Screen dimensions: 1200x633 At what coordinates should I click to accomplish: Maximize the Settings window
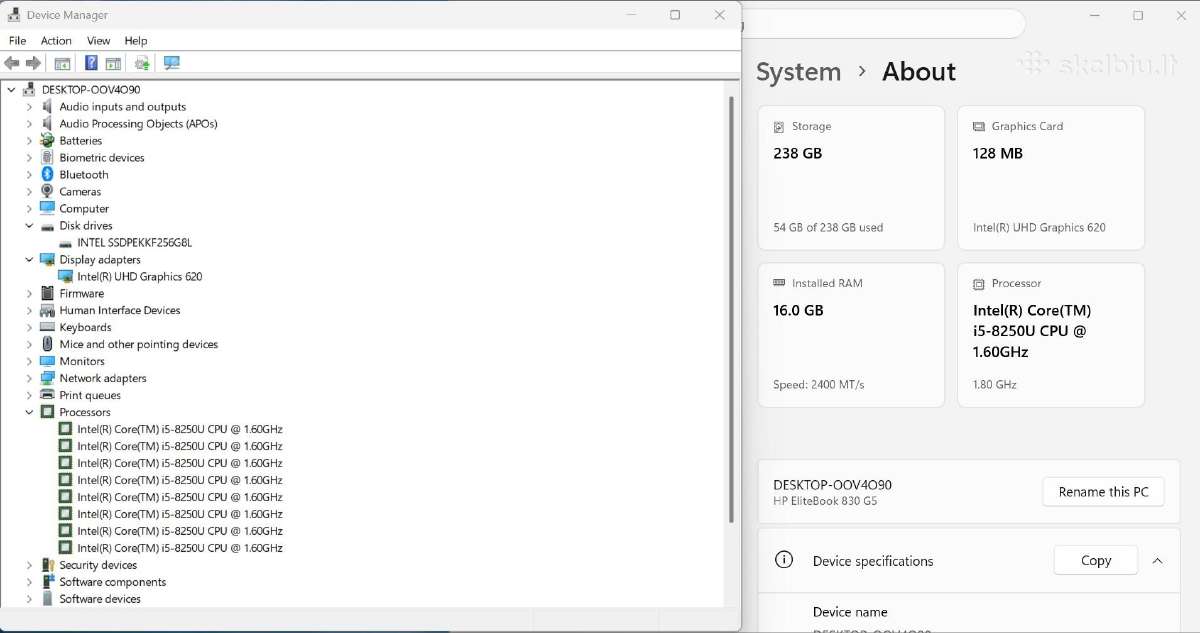pyautogui.click(x=1138, y=15)
